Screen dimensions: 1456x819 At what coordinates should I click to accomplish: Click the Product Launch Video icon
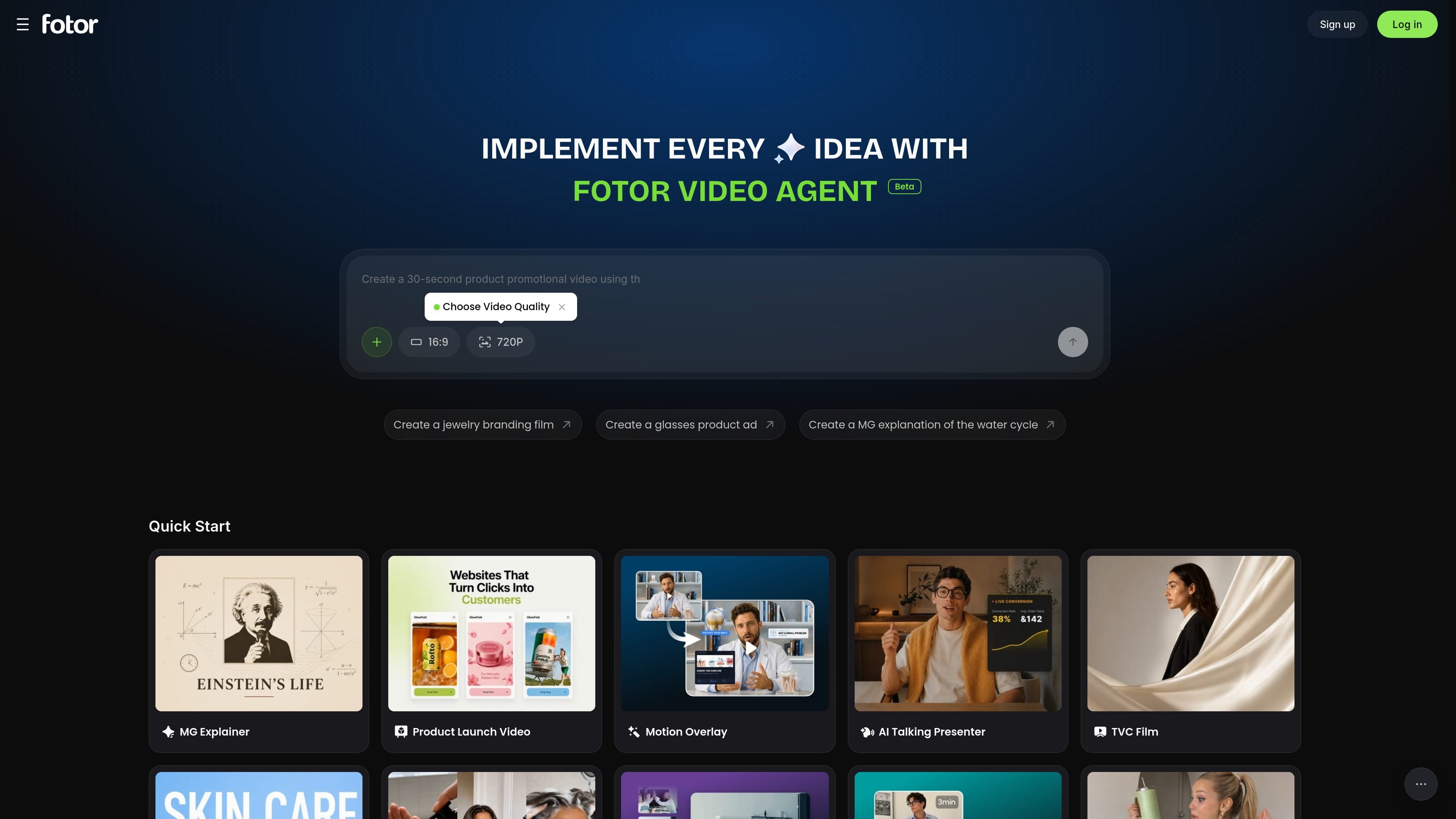click(x=401, y=732)
